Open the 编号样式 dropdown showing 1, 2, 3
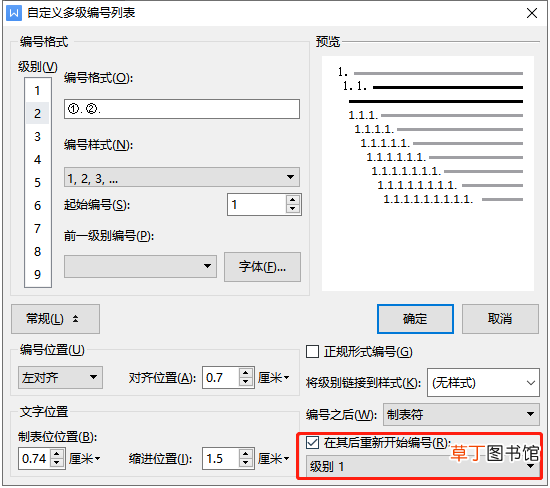550x488 pixels. [182, 177]
